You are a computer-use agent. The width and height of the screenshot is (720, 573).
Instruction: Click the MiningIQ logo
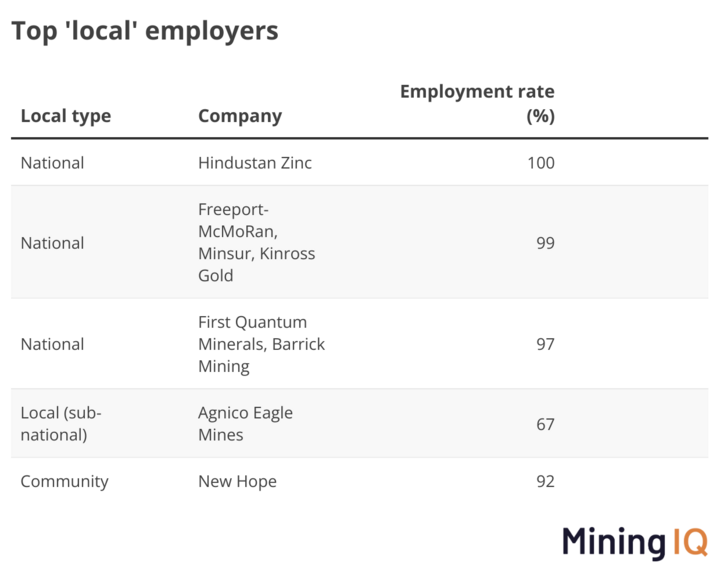coord(634,541)
